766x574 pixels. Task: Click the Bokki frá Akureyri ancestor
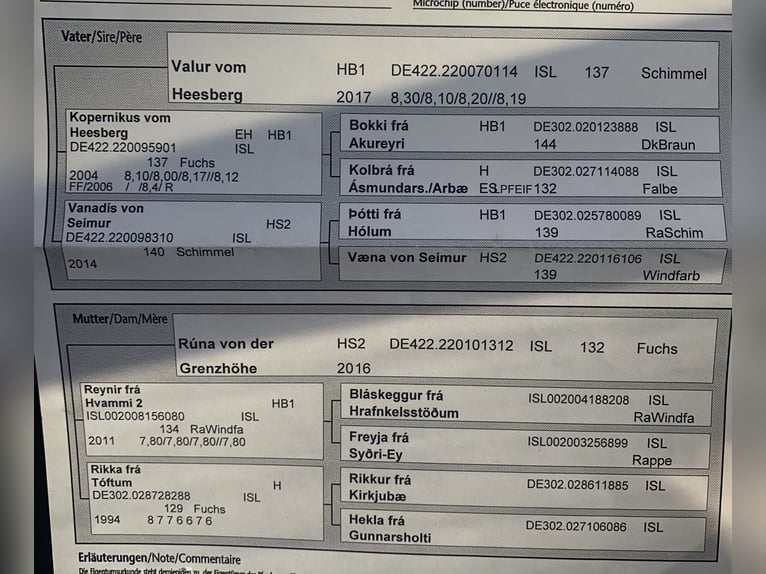(378, 134)
